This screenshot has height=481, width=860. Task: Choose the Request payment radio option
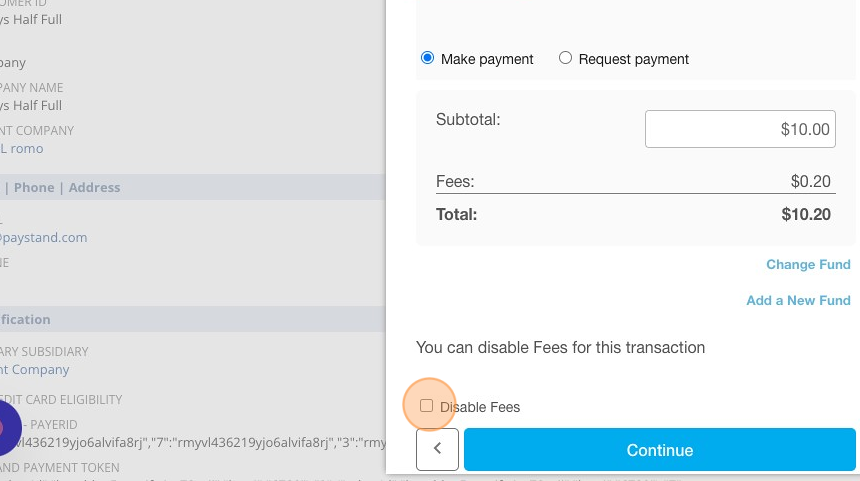click(x=565, y=58)
